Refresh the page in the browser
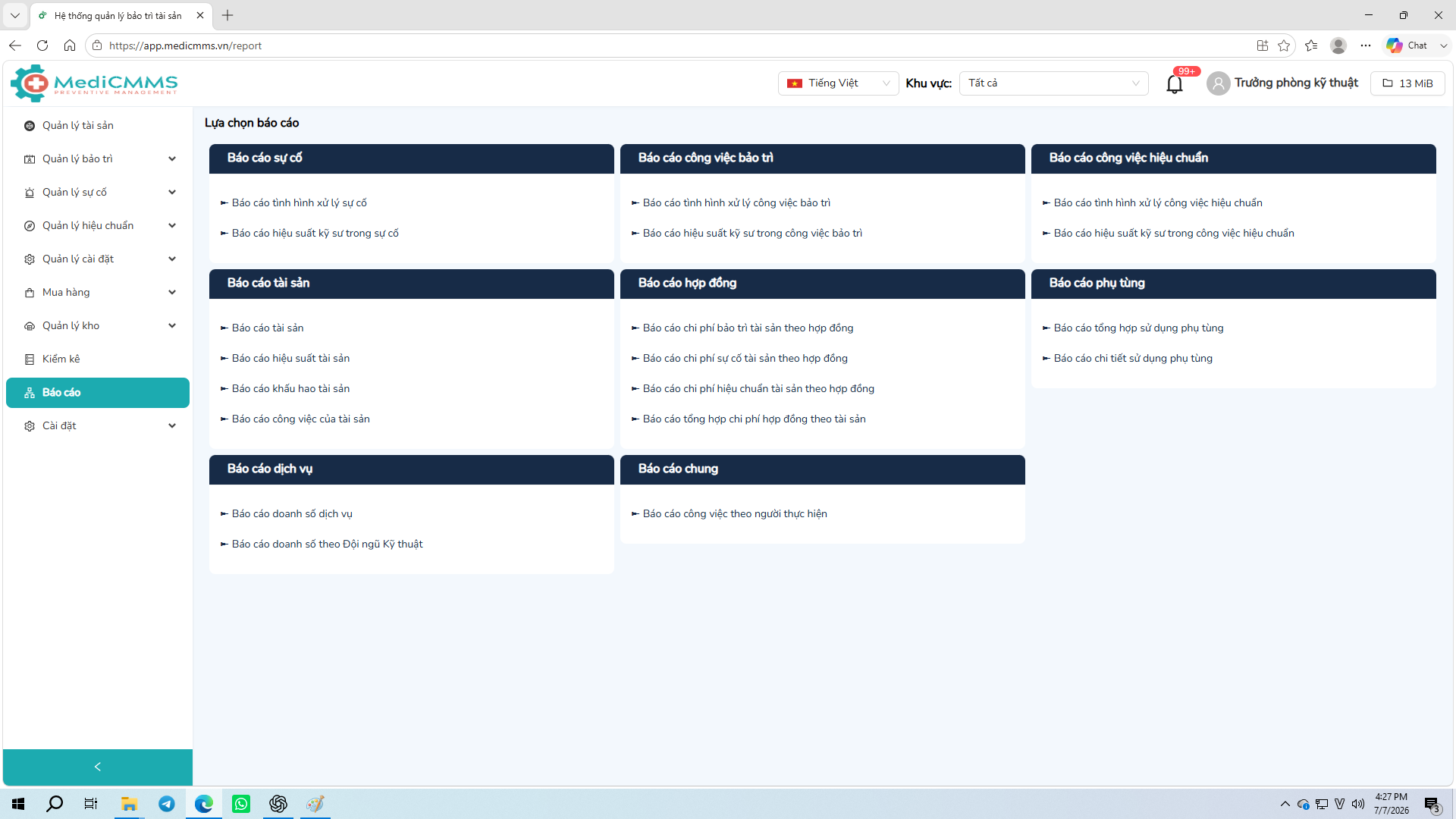The width and height of the screenshot is (1456, 819). 42,45
